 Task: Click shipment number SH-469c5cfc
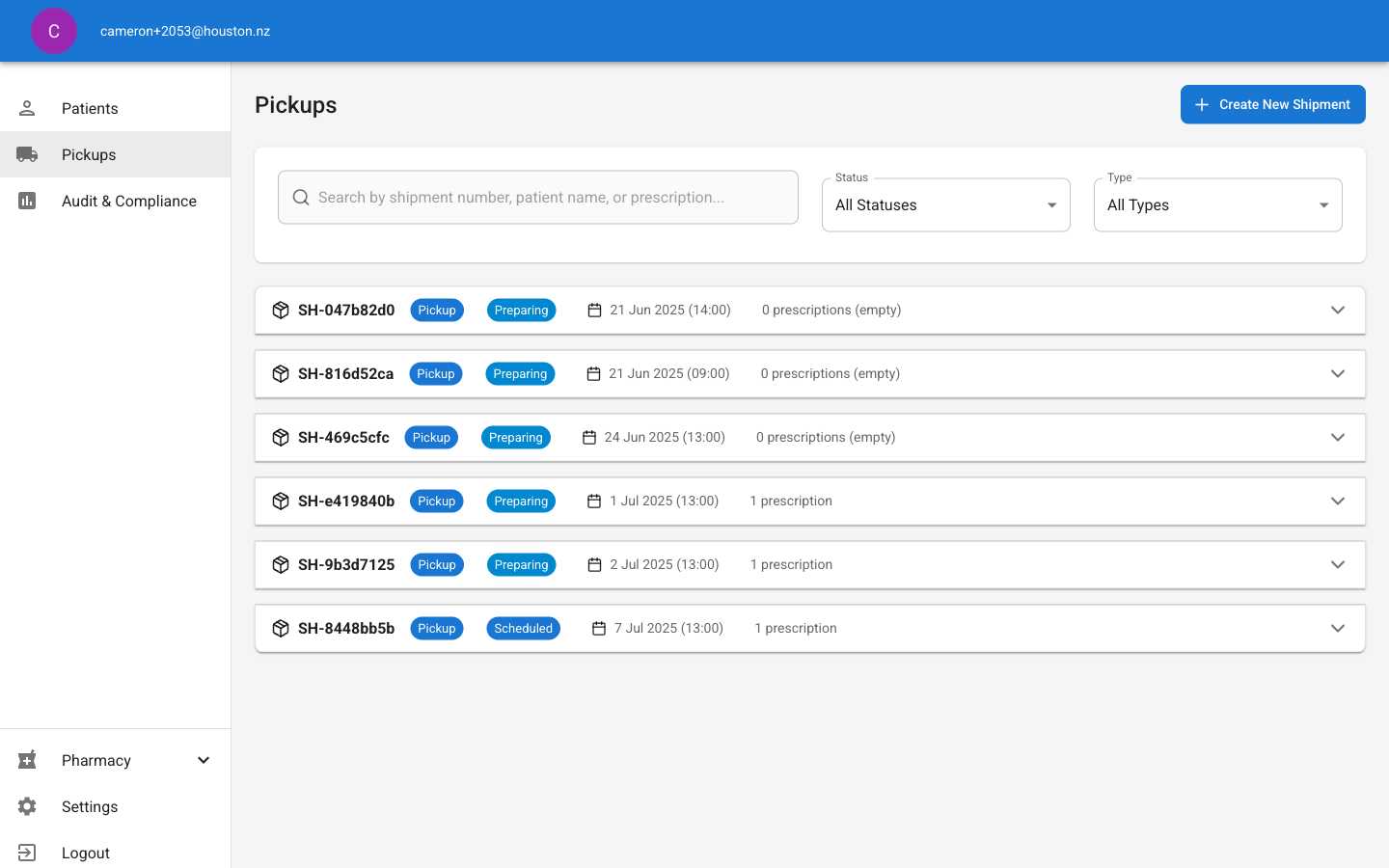point(343,437)
